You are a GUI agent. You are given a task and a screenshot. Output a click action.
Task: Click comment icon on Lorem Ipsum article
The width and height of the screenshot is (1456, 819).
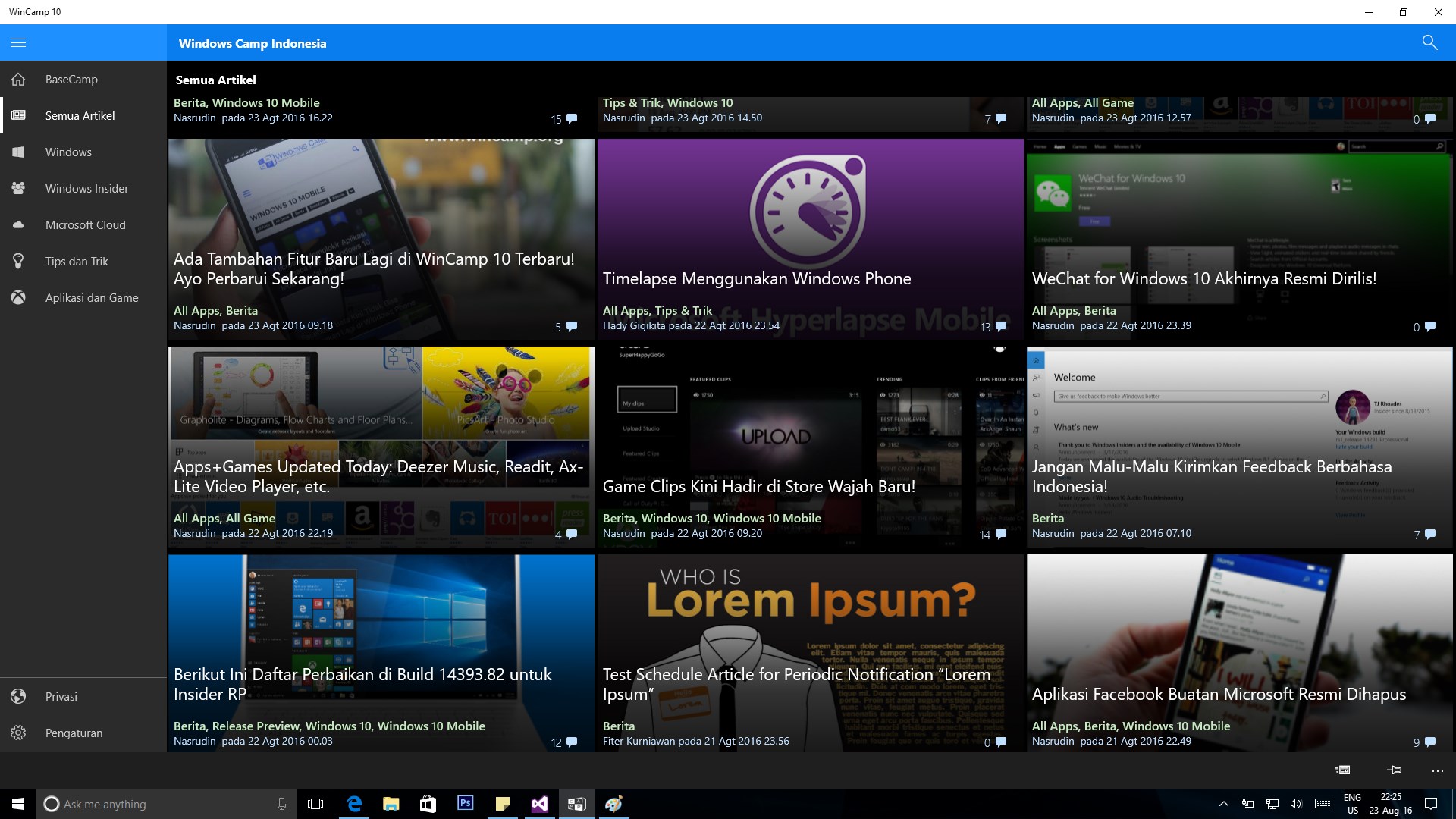(x=1001, y=742)
